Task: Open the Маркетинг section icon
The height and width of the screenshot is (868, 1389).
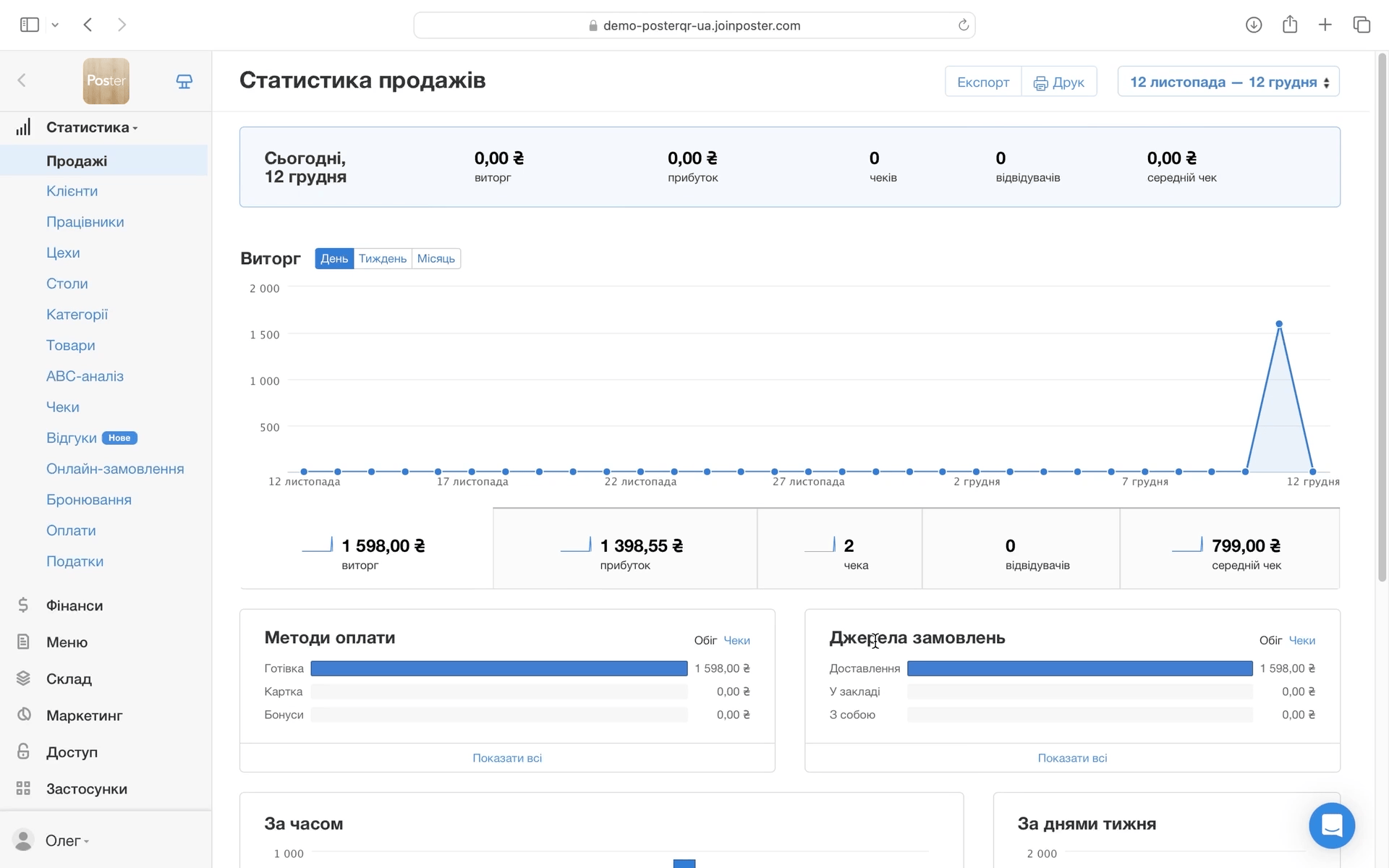Action: pyautogui.click(x=24, y=715)
